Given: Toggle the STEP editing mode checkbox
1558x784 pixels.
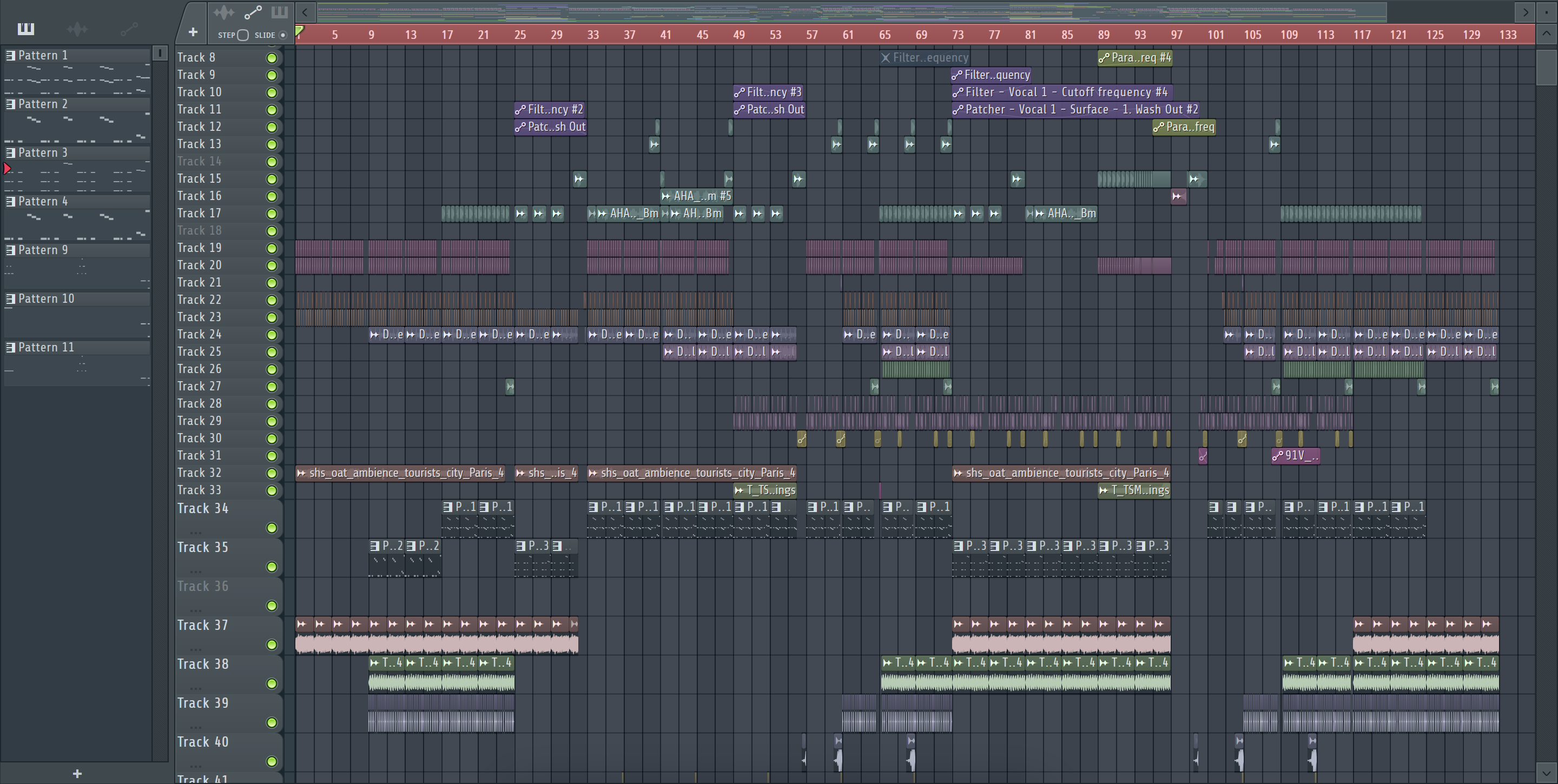Looking at the screenshot, I should coord(242,35).
